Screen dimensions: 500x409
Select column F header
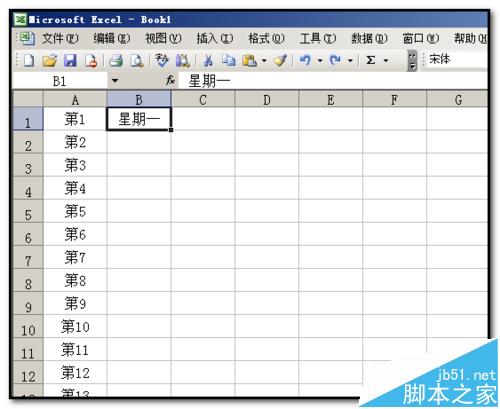394,100
